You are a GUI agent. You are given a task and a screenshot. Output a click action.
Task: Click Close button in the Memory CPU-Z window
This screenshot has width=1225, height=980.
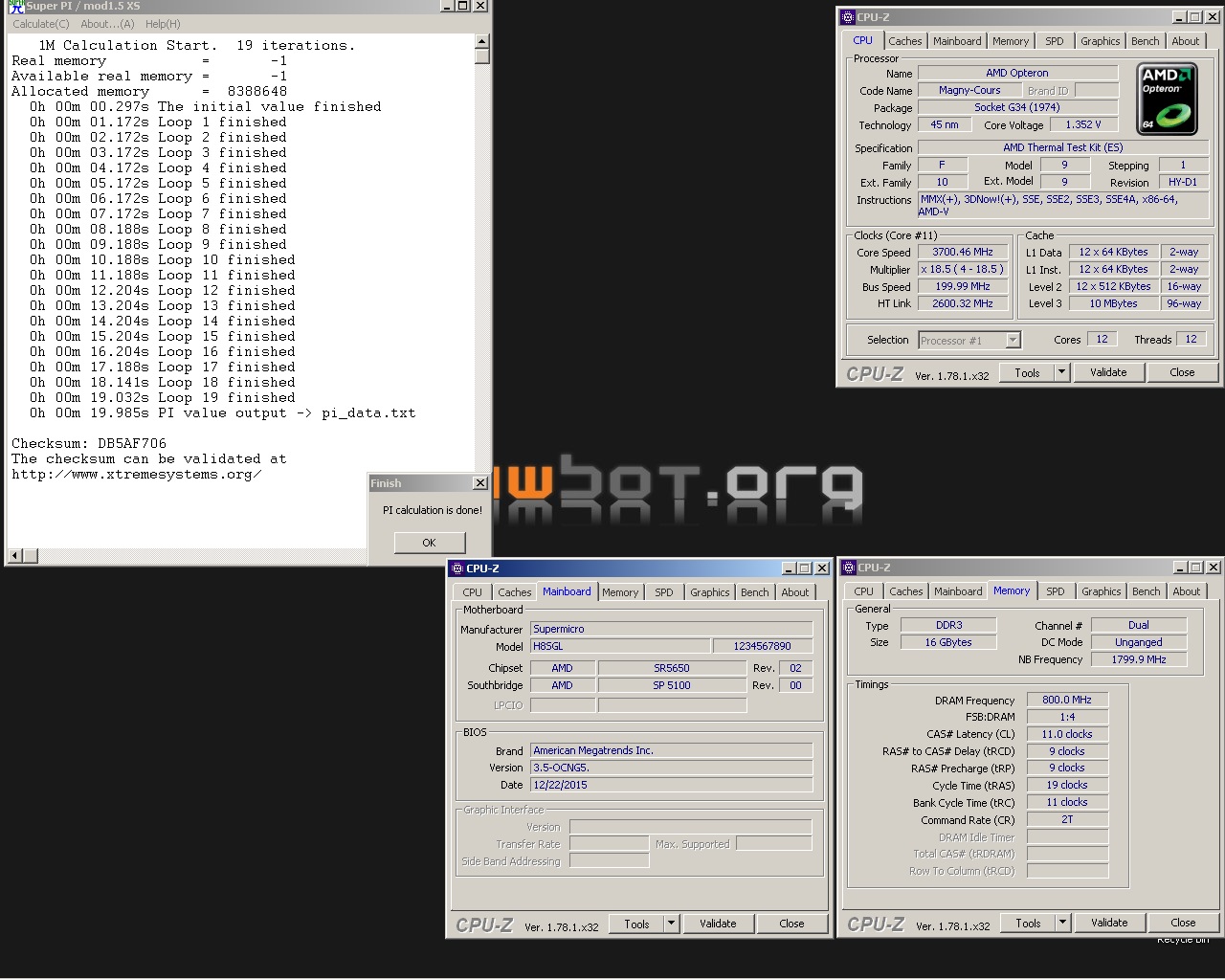[1183, 923]
